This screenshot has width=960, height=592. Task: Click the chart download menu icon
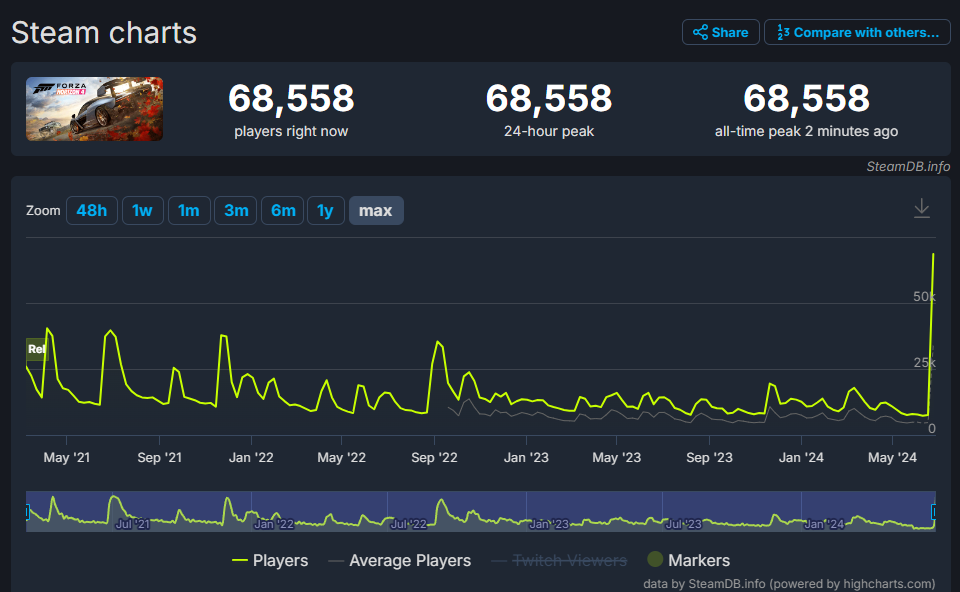point(921,208)
